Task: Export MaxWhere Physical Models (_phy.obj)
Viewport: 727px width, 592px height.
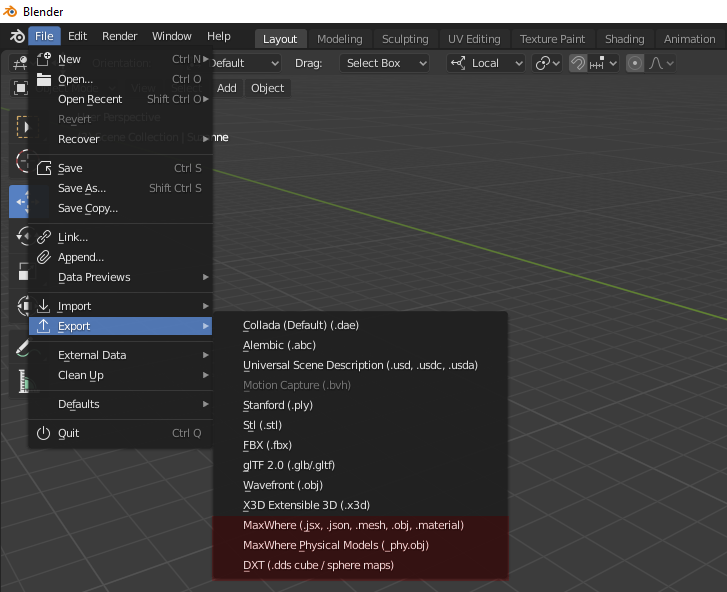Action: click(360, 545)
